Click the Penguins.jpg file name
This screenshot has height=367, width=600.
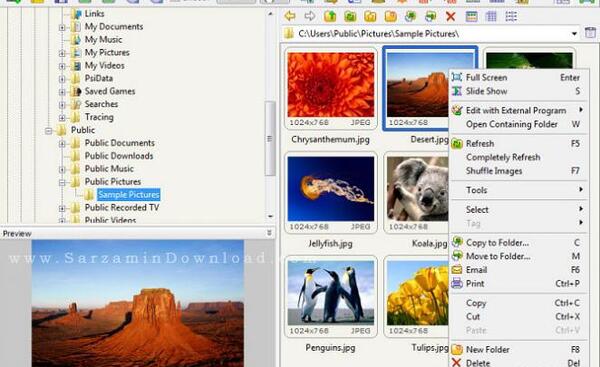point(331,348)
